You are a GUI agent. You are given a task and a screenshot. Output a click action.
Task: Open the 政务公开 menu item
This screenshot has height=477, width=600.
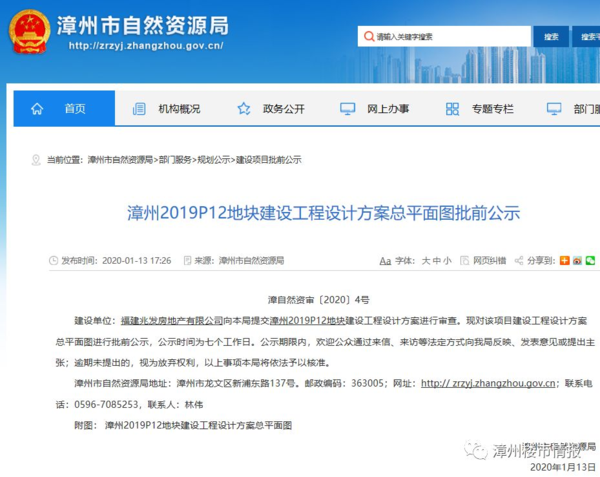283,108
